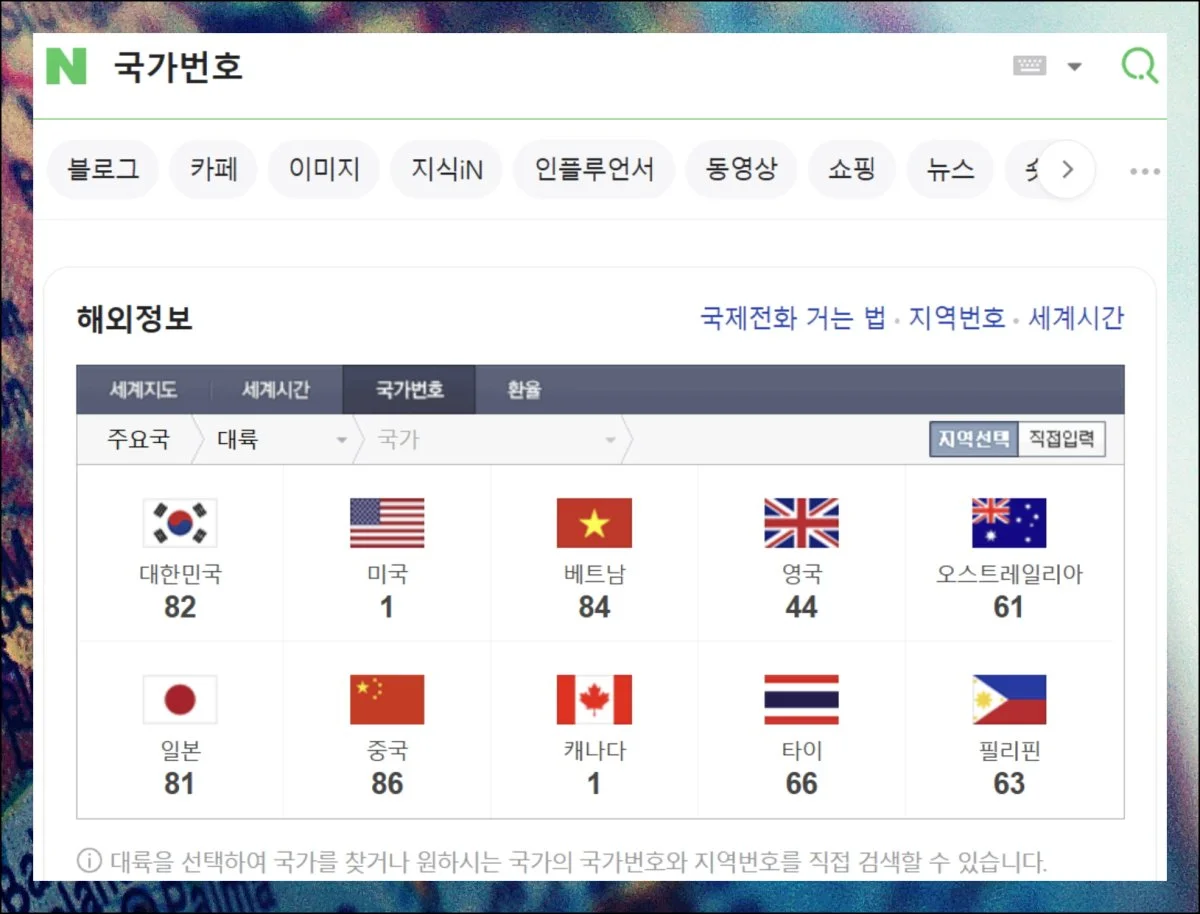Image resolution: width=1200 pixels, height=914 pixels.
Task: Open the 국가 country dropdown
Action: tap(495, 439)
